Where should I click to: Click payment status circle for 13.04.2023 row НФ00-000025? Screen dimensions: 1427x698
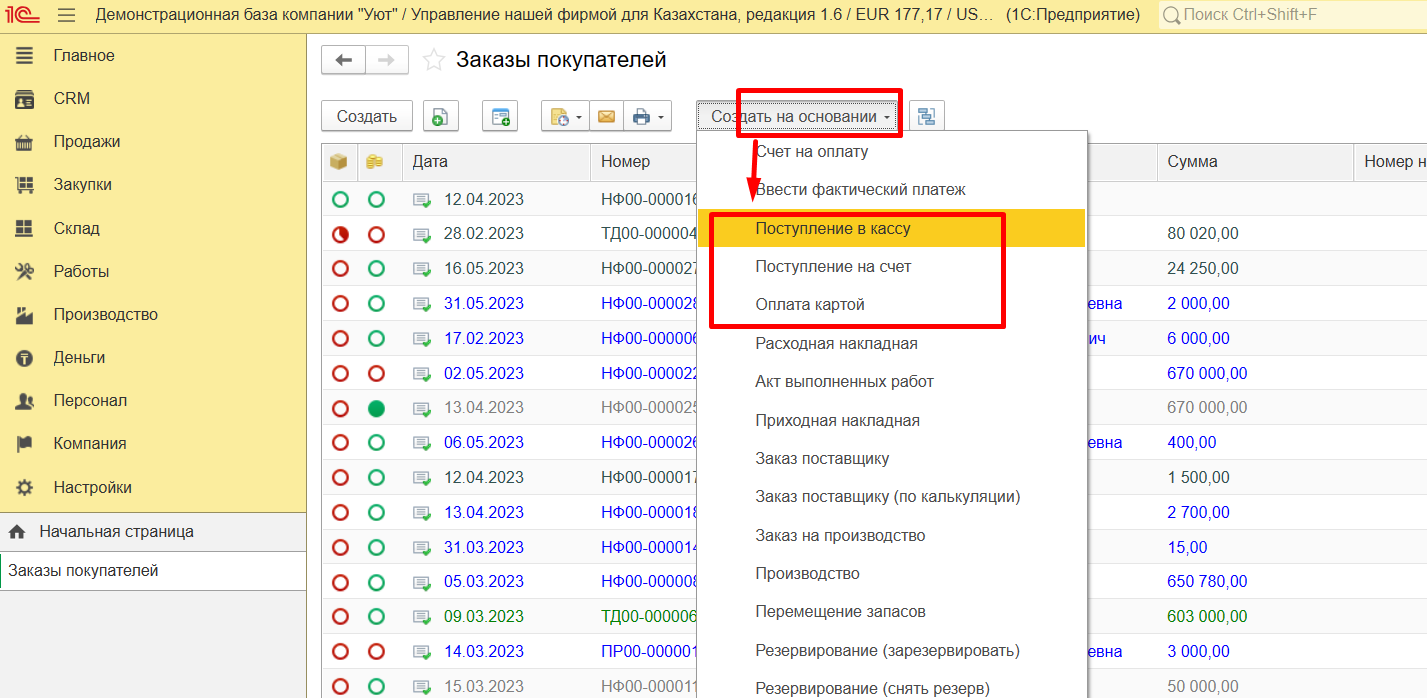[376, 408]
